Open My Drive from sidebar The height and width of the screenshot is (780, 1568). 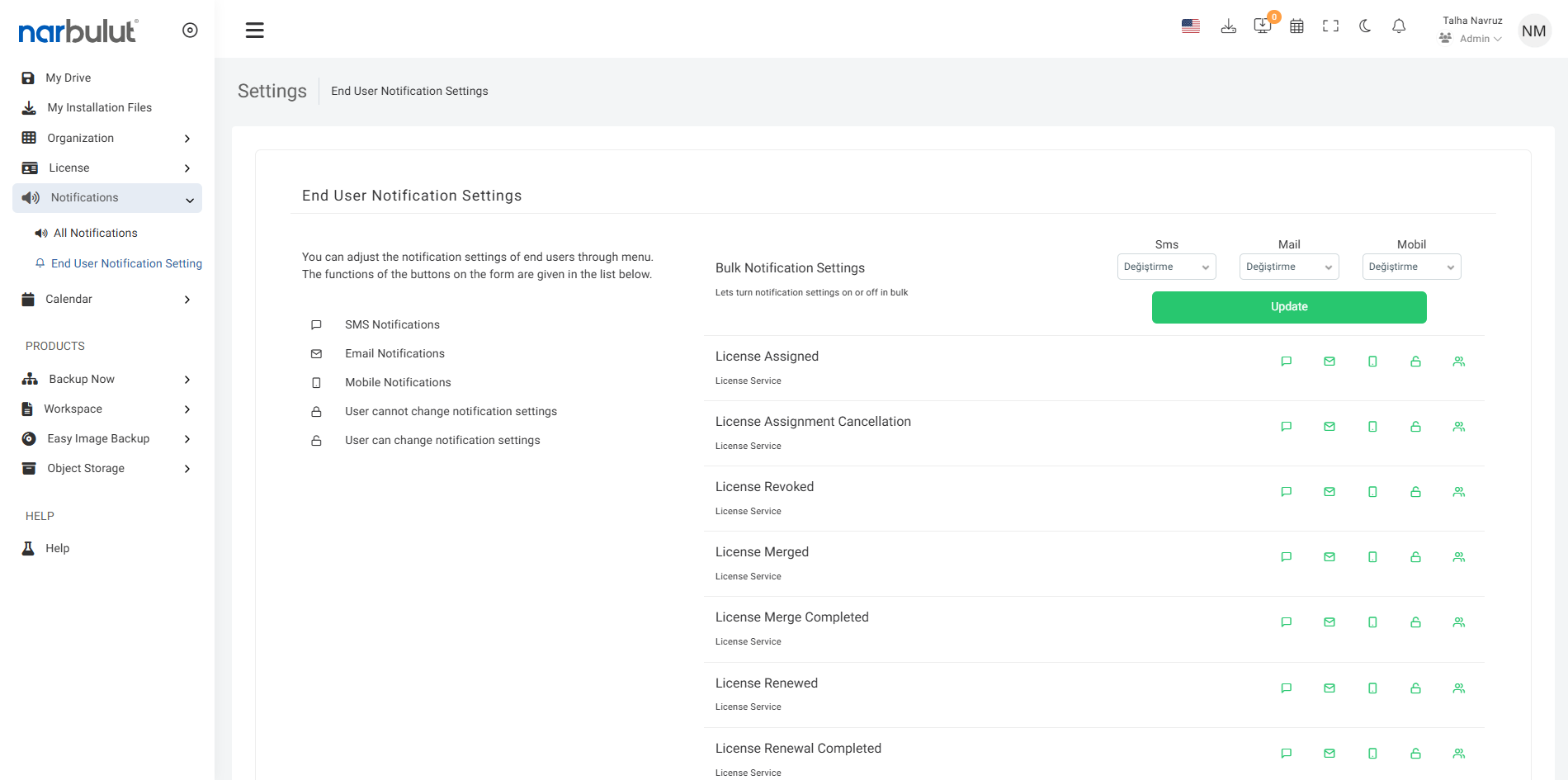point(68,78)
